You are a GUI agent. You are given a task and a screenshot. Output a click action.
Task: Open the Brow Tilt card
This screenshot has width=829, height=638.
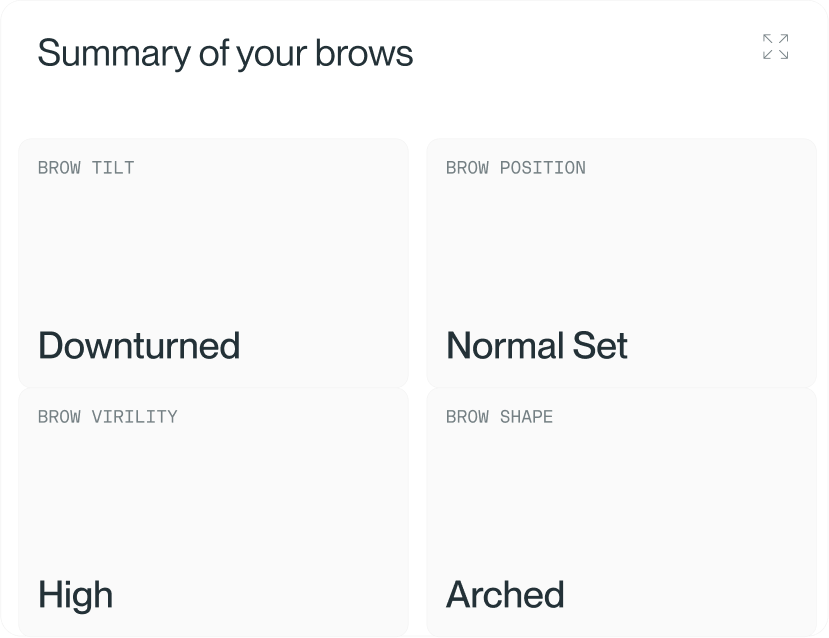[214, 263]
